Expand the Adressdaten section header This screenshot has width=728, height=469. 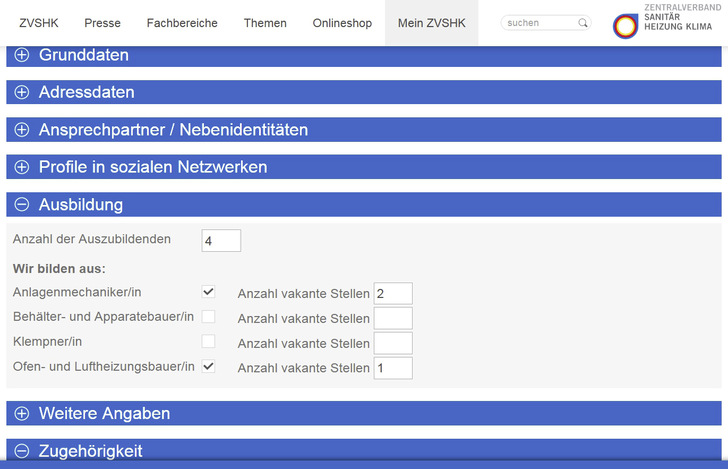click(x=364, y=92)
